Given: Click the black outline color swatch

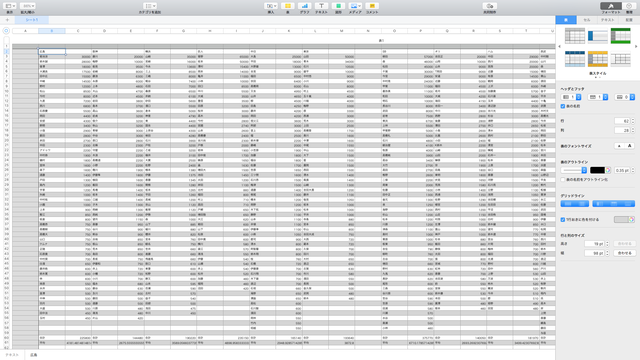Looking at the screenshot, I should click(597, 170).
